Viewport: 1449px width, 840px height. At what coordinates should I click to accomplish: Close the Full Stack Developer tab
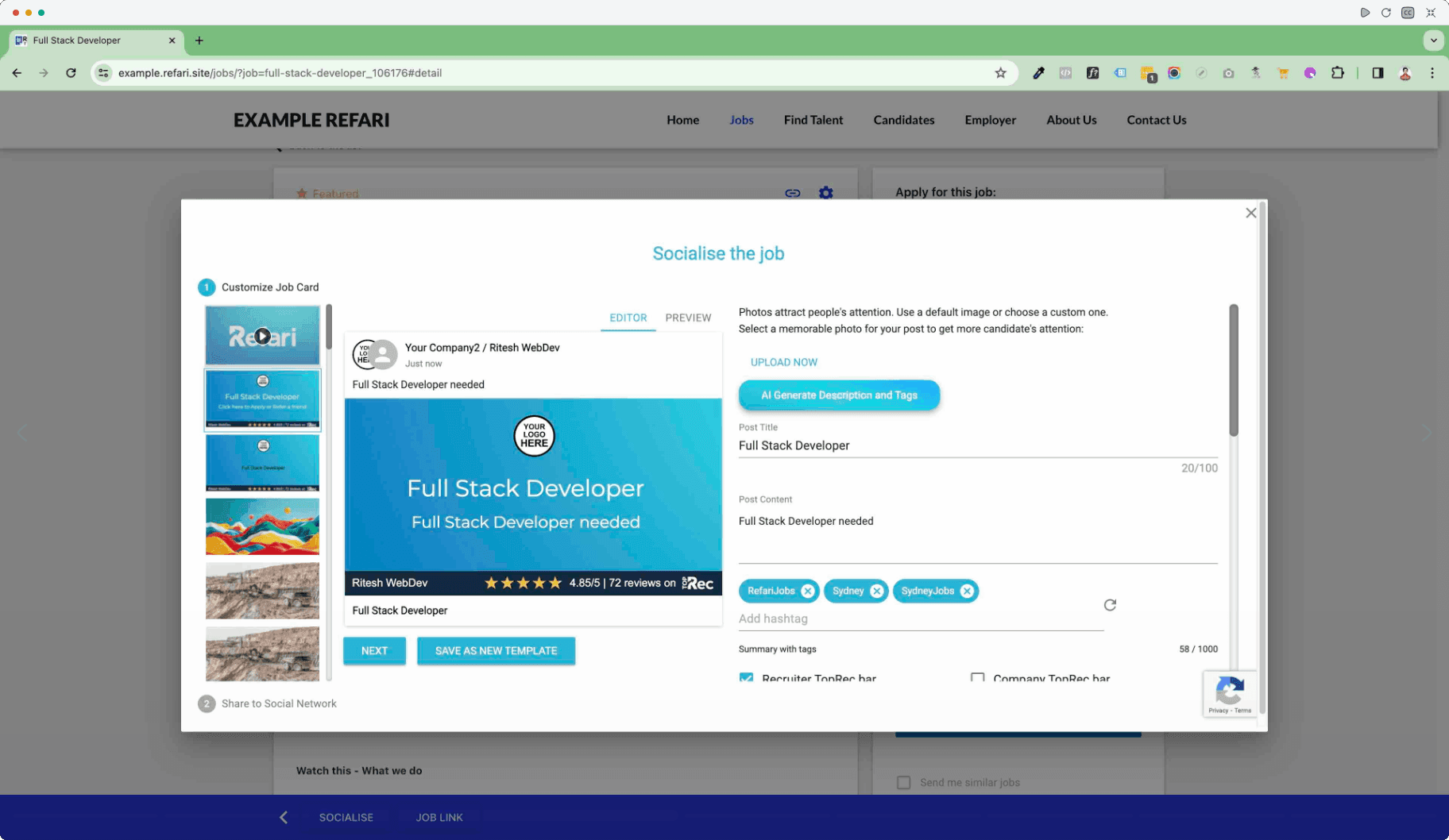tap(172, 40)
